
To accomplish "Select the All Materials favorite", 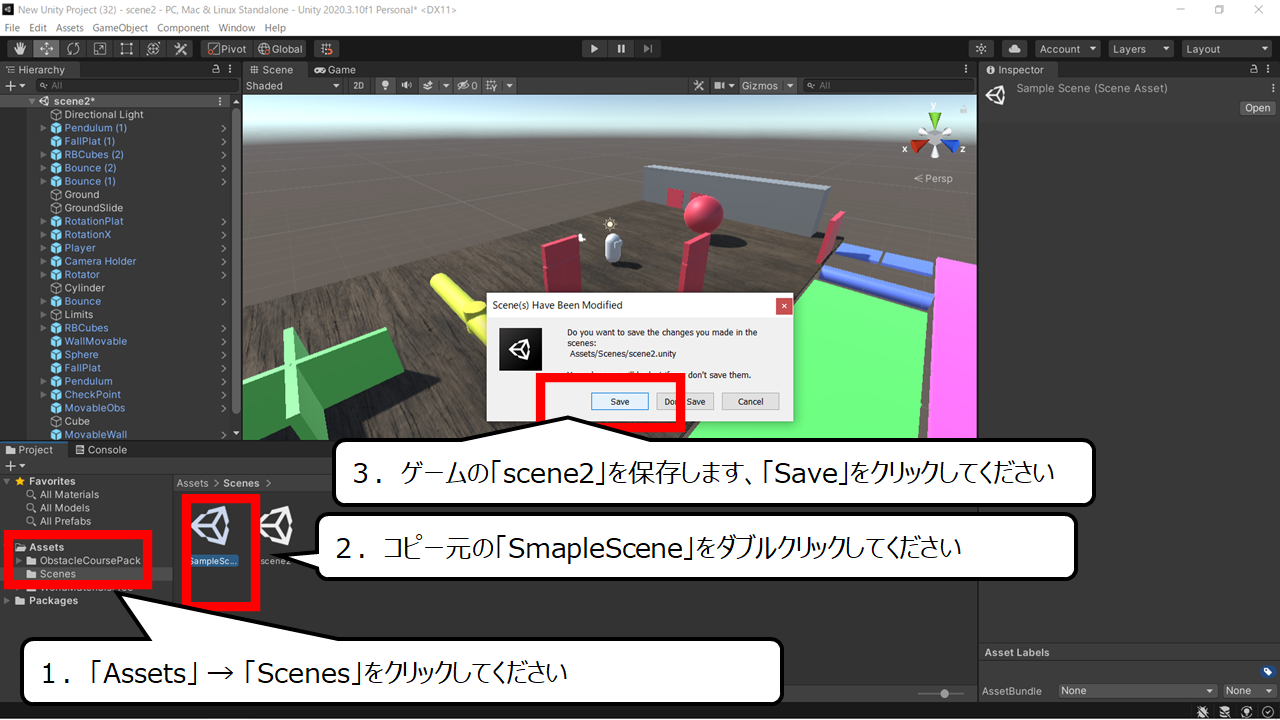I will coord(69,495).
